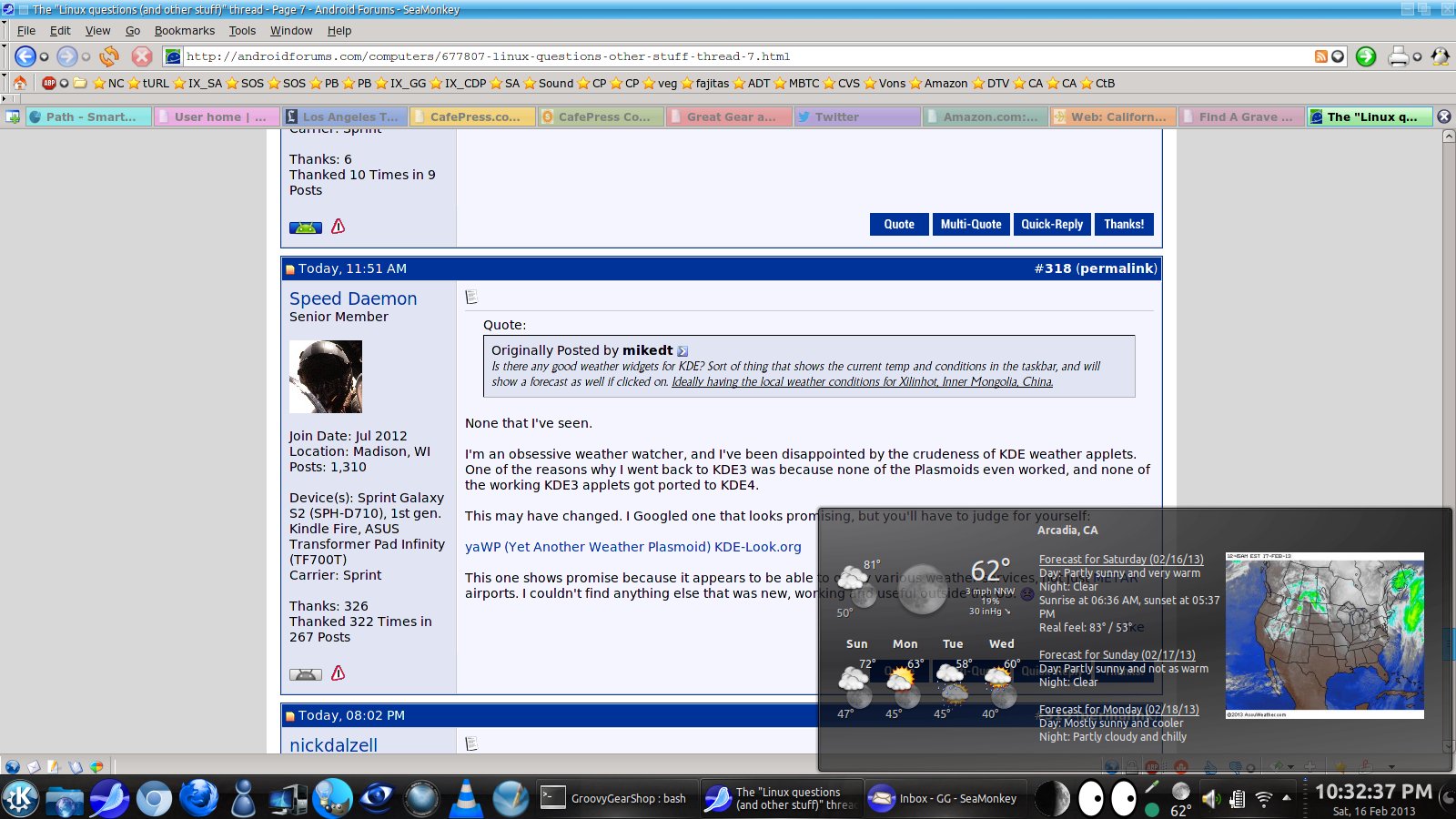Click the RSS feed icon in URL bar

pyautogui.click(x=1320, y=56)
